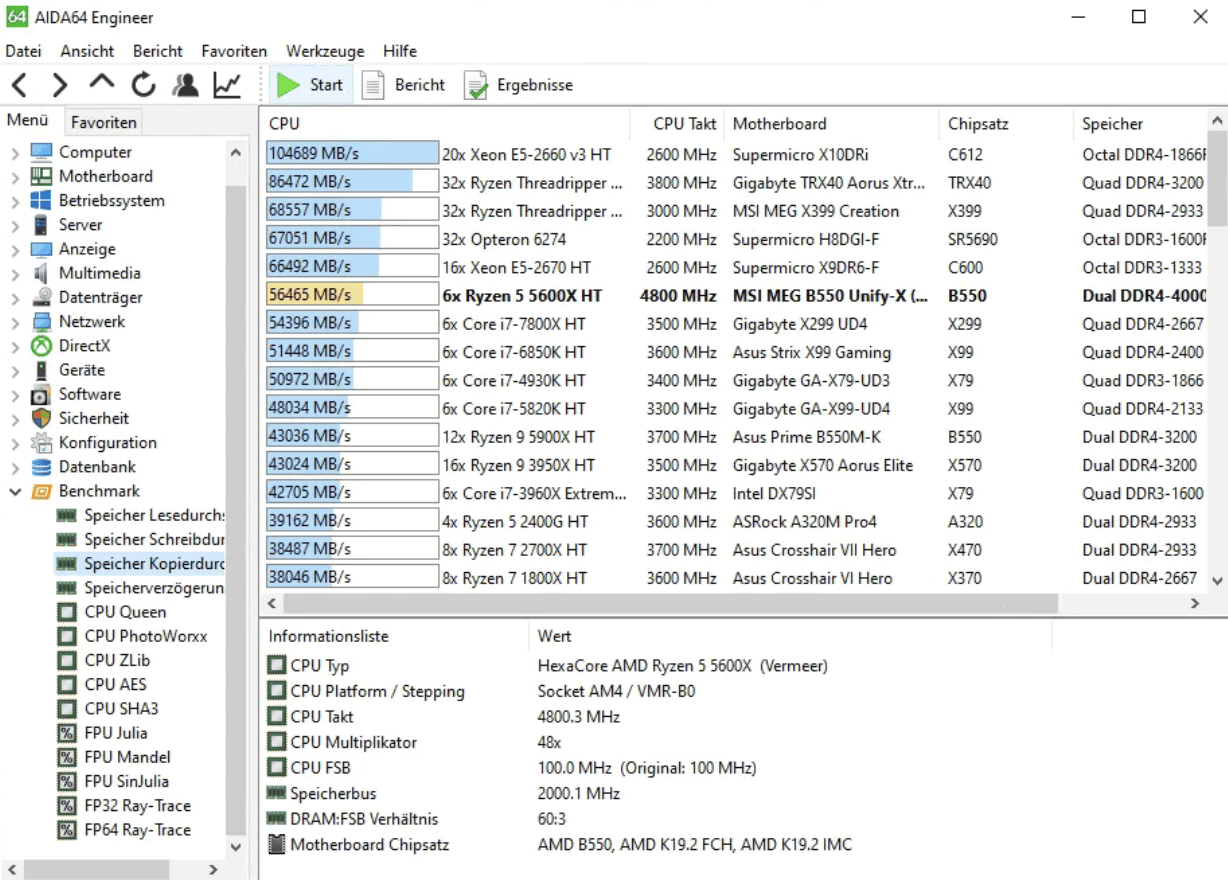The image size is (1228, 880).
Task: Open the Hilfe menu
Action: [400, 51]
